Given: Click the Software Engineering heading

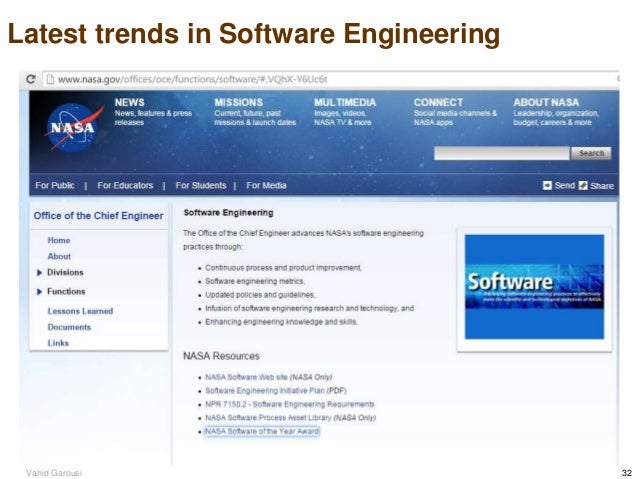Looking at the screenshot, I should point(228,213).
